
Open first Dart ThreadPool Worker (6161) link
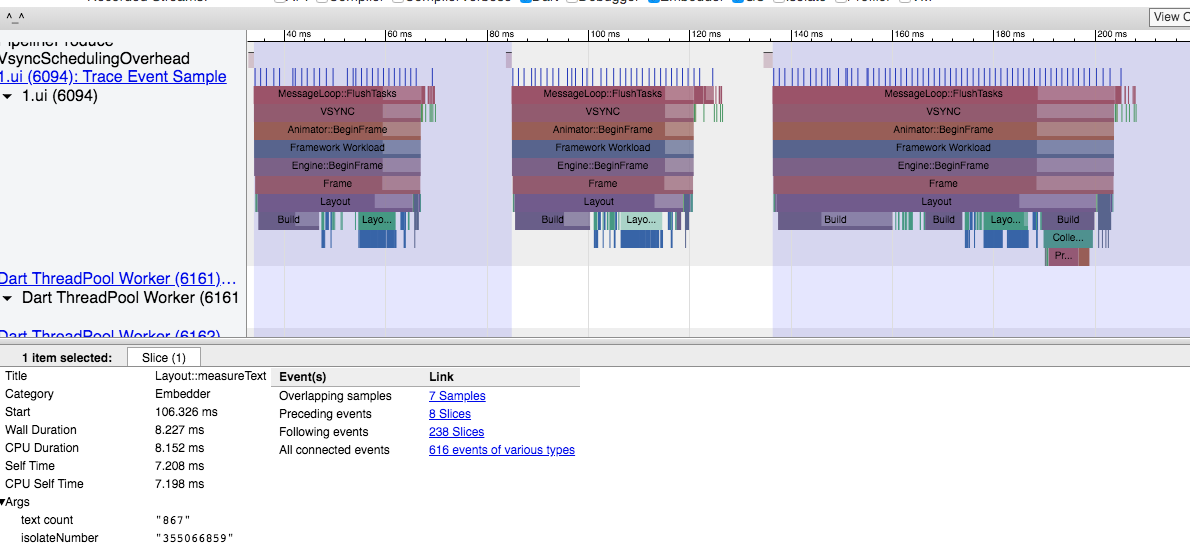coord(118,279)
